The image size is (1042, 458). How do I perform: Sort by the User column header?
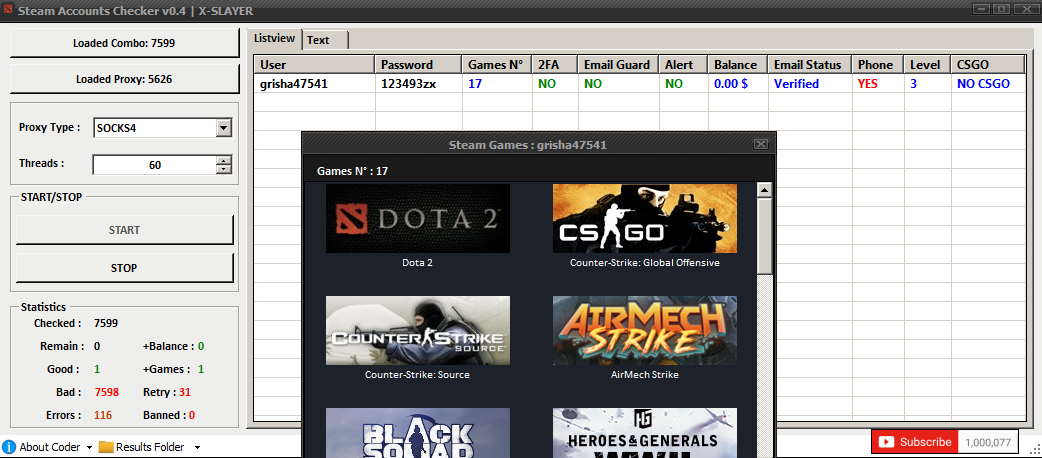coord(314,64)
